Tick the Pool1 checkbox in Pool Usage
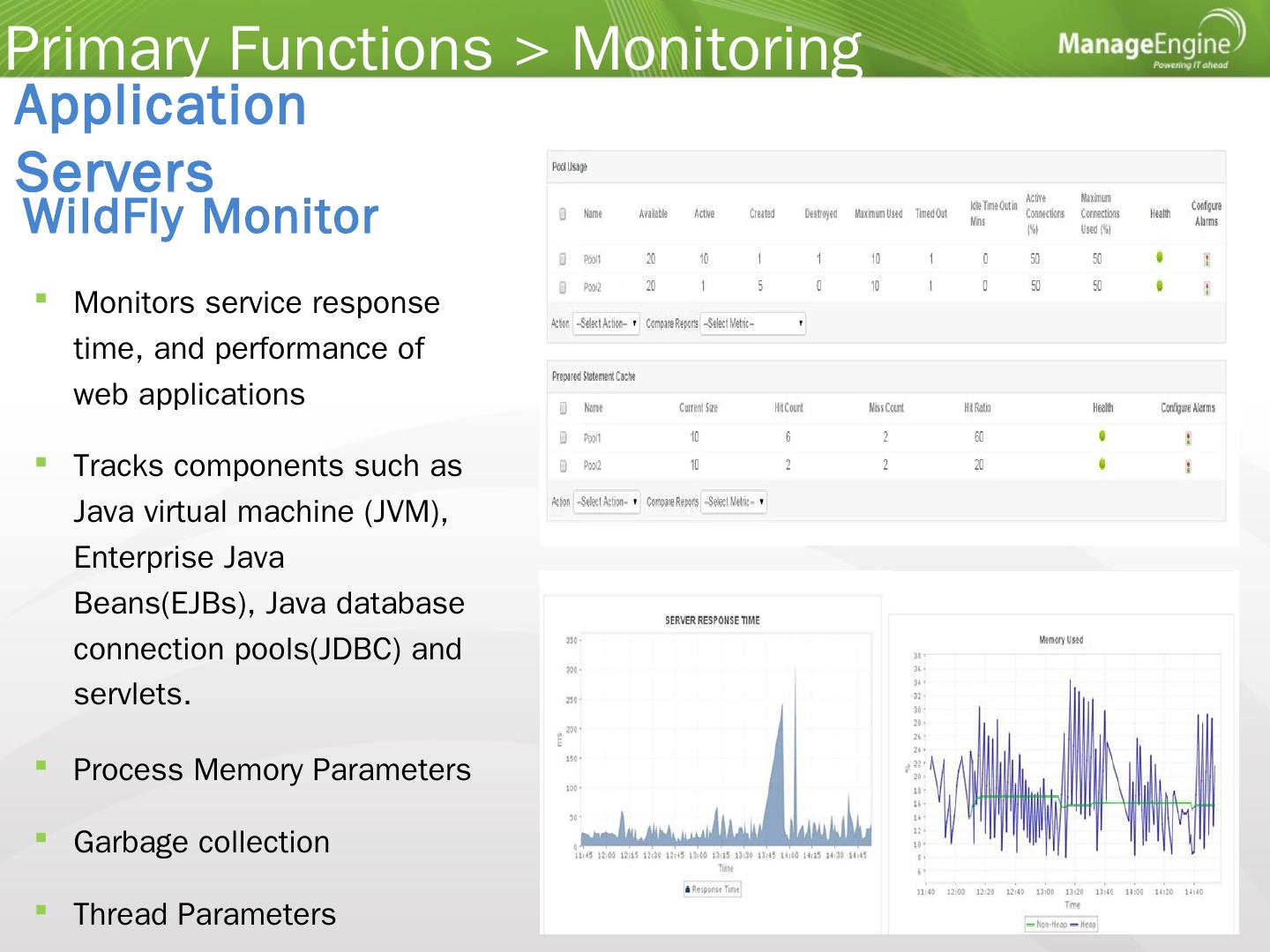This screenshot has height=952, width=1270. pyautogui.click(x=563, y=259)
